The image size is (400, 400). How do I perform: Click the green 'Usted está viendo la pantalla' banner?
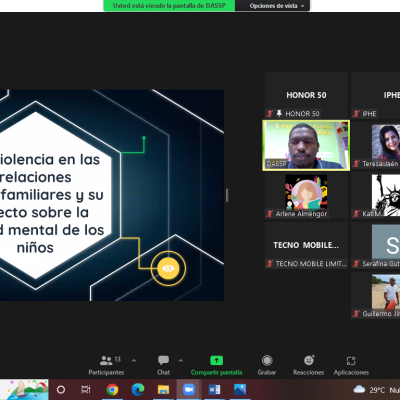click(169, 6)
